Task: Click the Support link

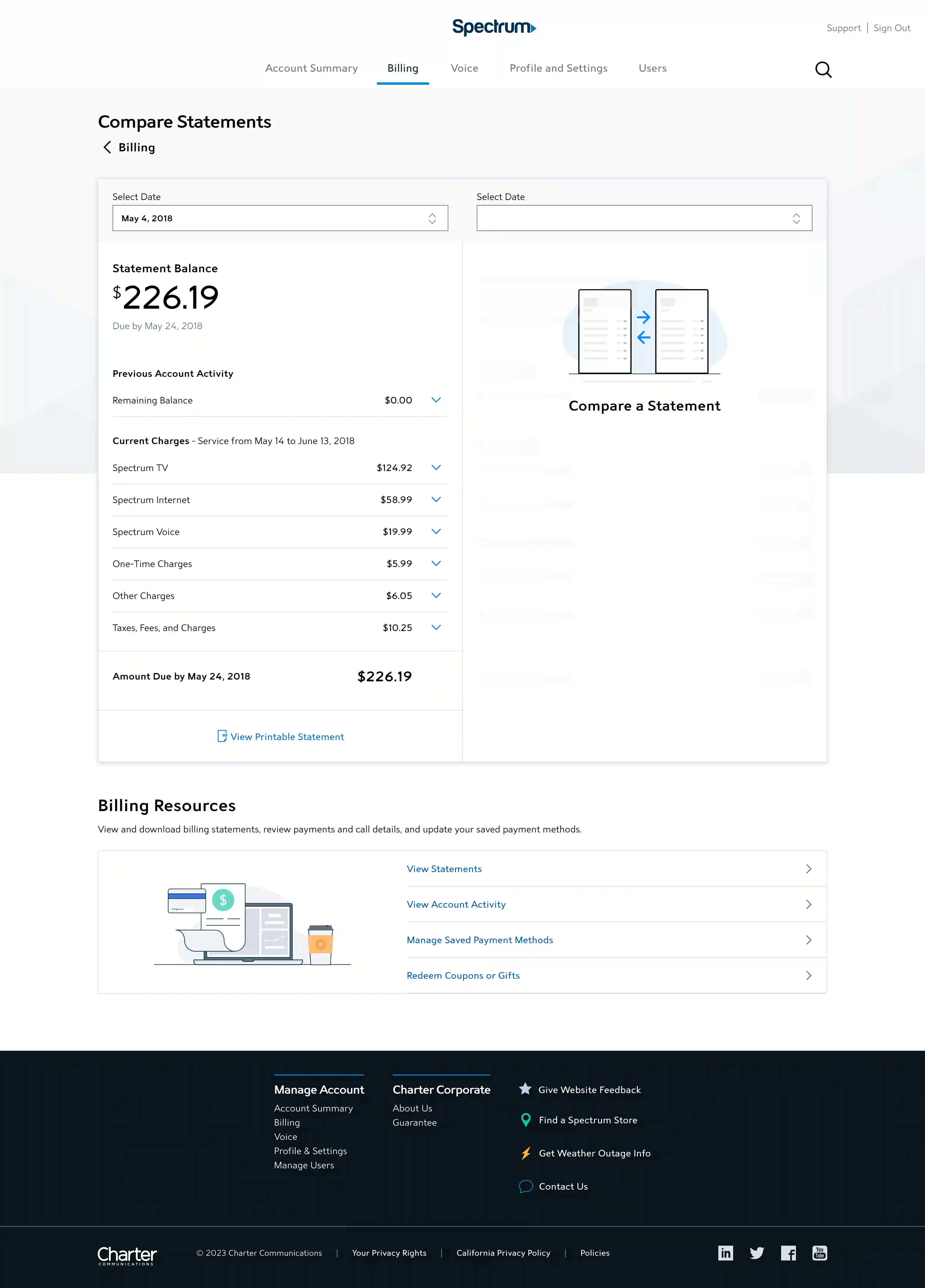Action: click(x=843, y=28)
